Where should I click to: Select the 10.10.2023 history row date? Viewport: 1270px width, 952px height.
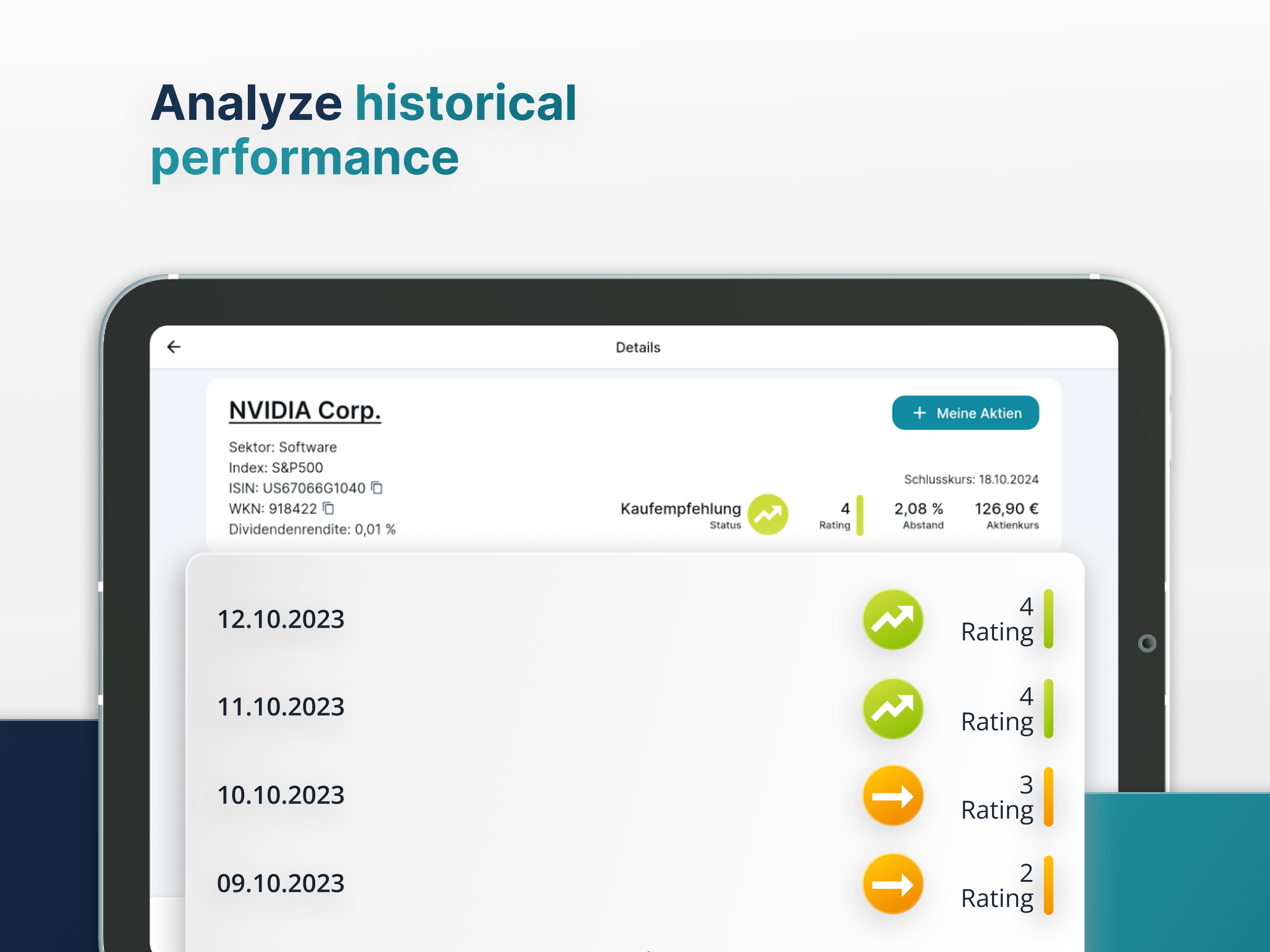coord(281,795)
